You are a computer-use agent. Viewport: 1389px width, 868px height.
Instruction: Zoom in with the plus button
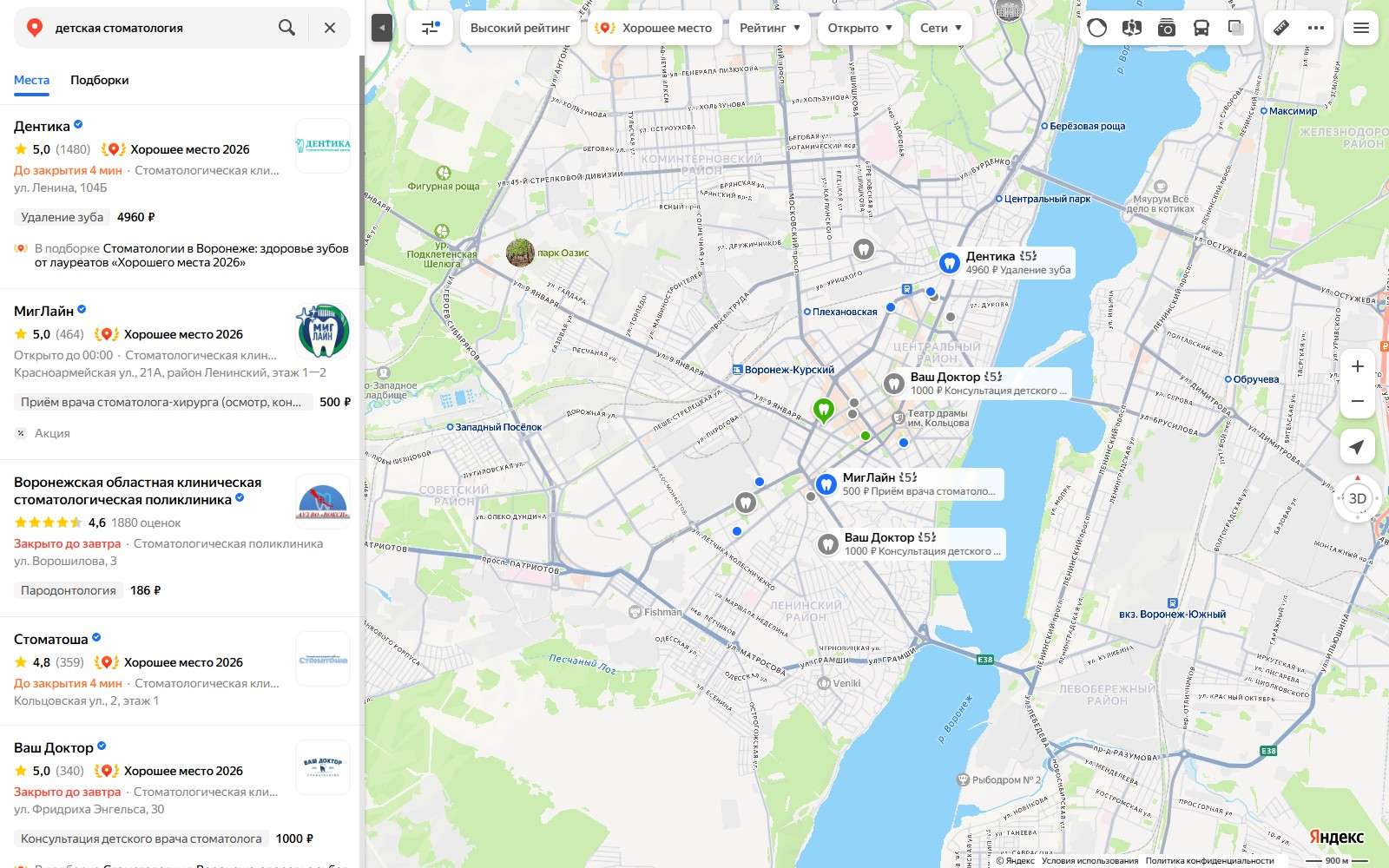click(x=1358, y=366)
